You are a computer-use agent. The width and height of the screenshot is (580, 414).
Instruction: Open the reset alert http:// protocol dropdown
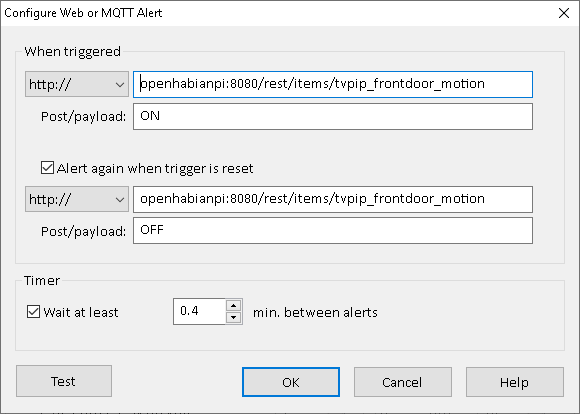coord(77,199)
